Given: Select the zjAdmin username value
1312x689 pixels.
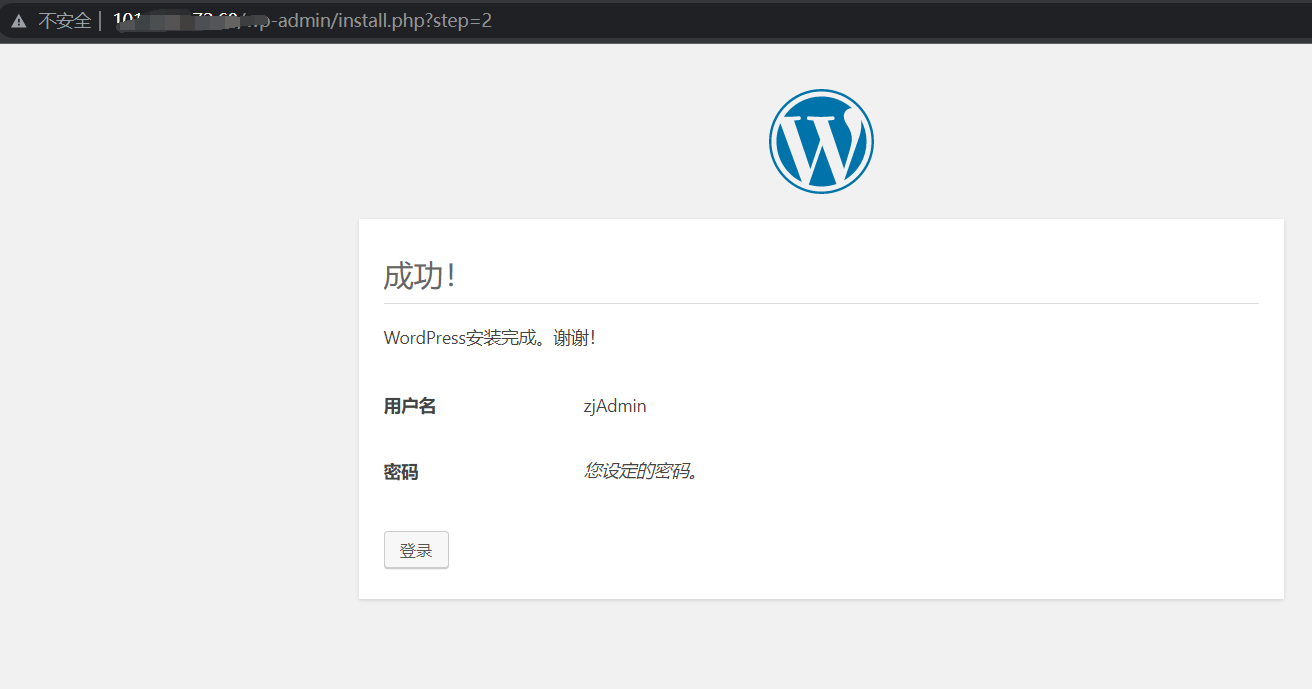Looking at the screenshot, I should click(614, 406).
